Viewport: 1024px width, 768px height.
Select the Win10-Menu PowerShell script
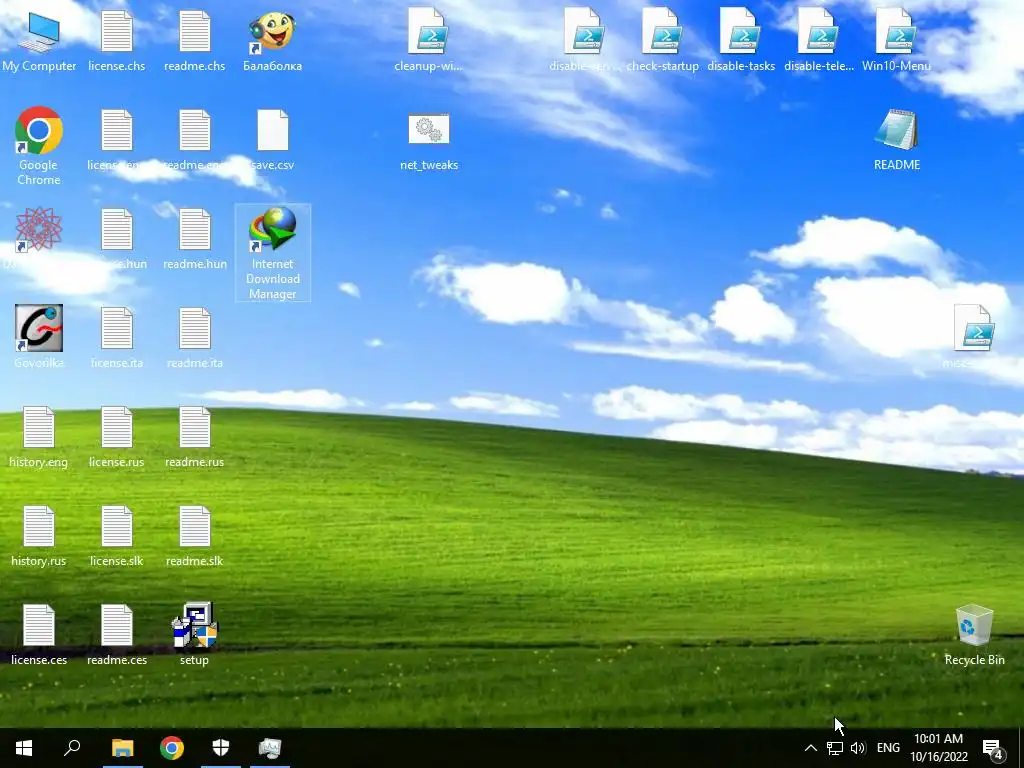pyautogui.click(x=897, y=41)
